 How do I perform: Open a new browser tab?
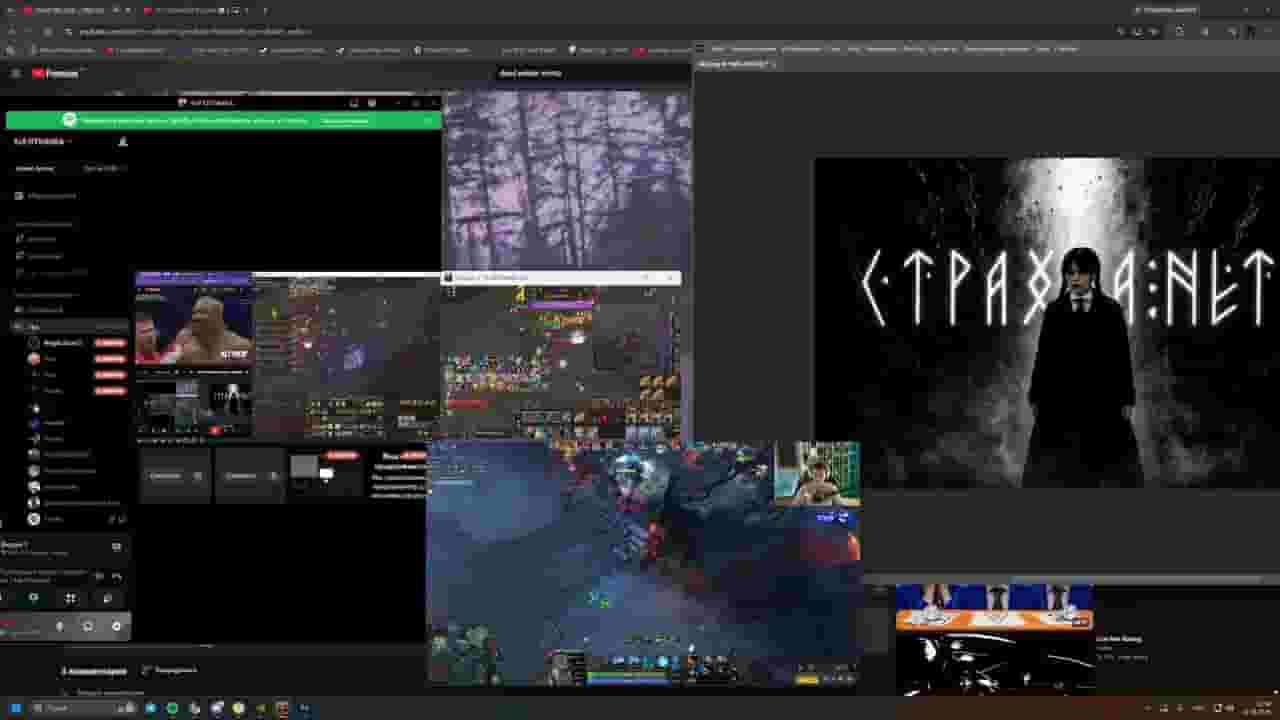click(x=265, y=10)
